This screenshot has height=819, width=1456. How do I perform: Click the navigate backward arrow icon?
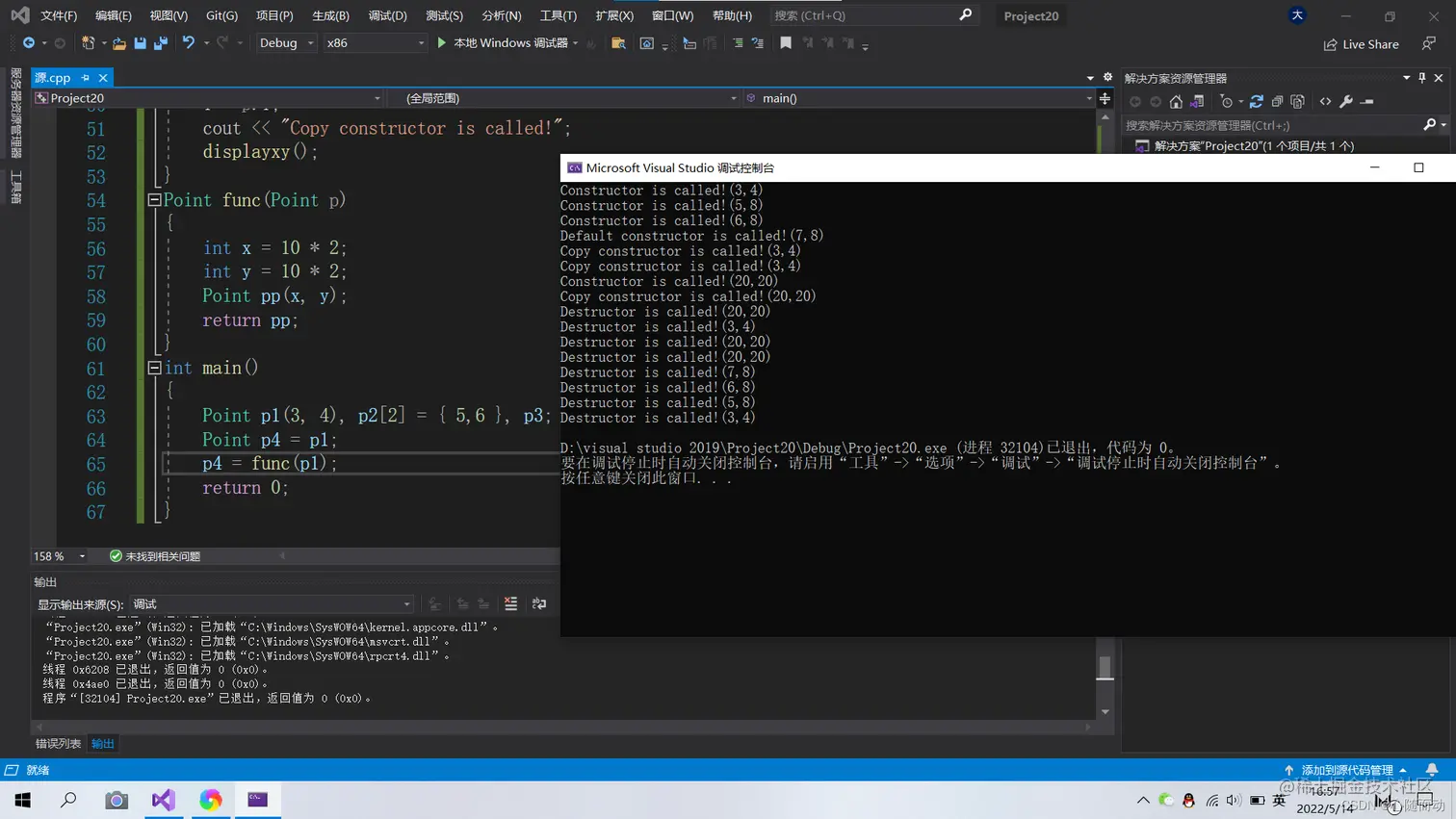29,43
